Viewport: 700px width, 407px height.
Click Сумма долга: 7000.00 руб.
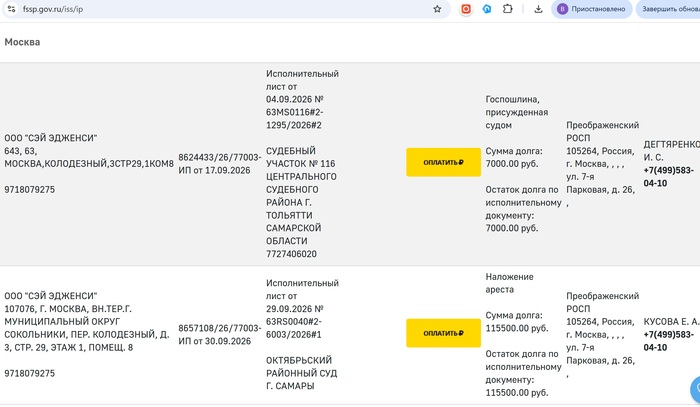click(x=514, y=158)
